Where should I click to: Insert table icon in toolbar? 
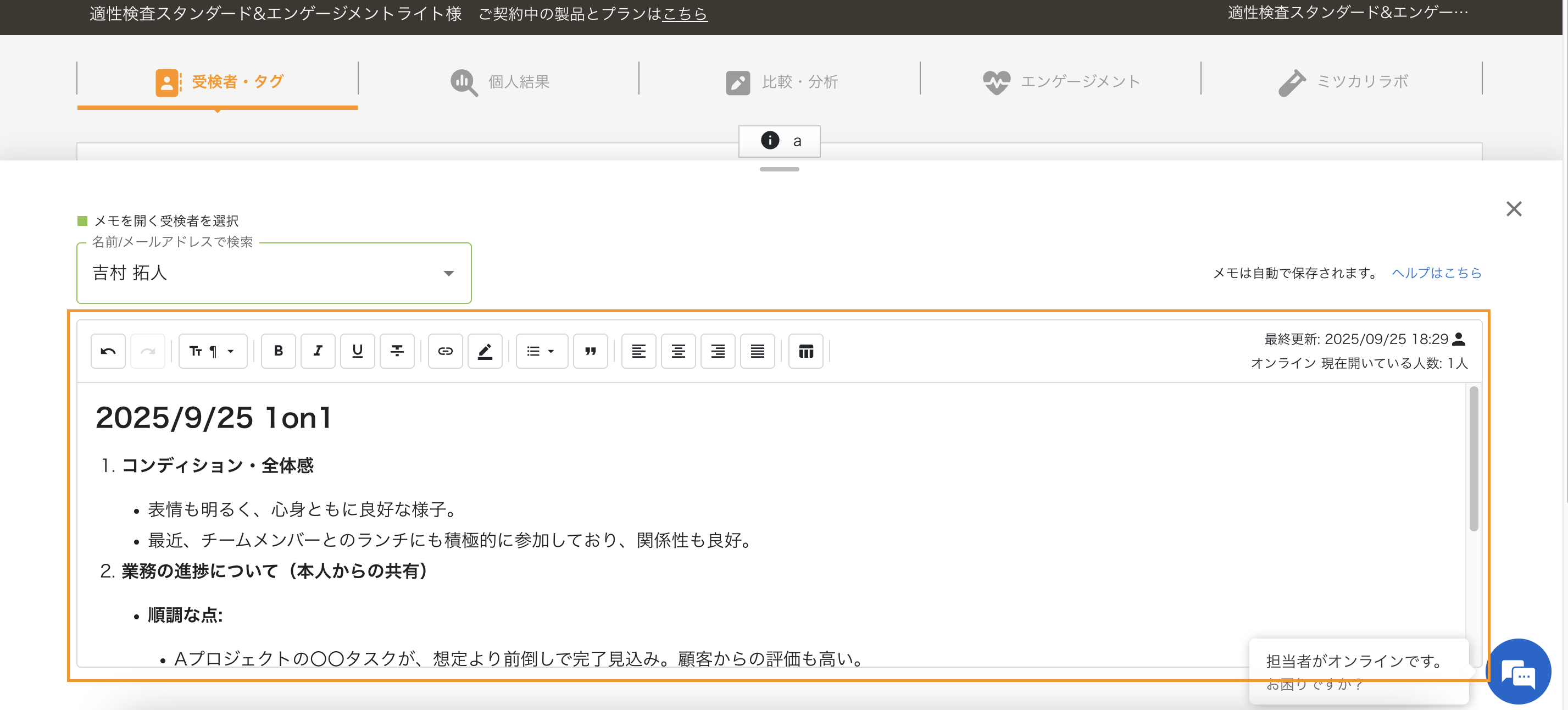805,351
